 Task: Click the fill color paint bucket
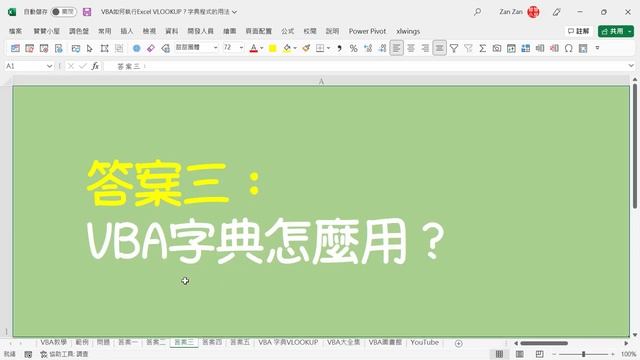(287, 48)
